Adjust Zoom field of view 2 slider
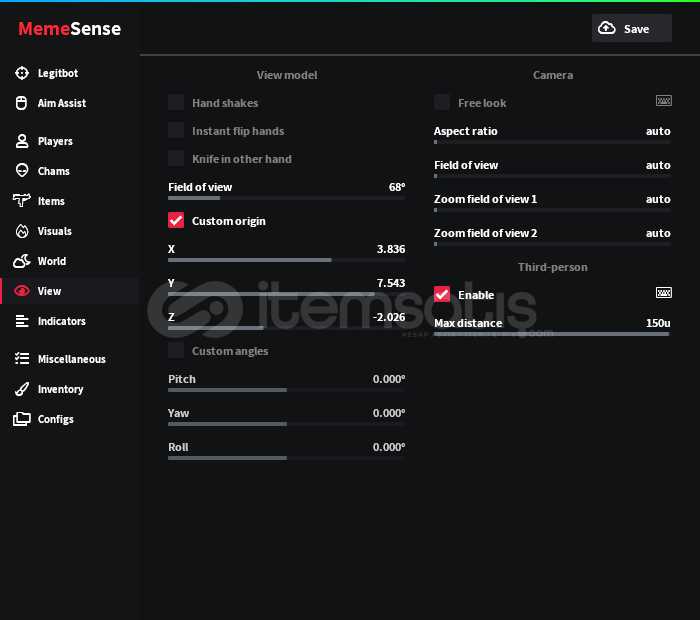Viewport: 700px width, 620px height. tap(552, 244)
